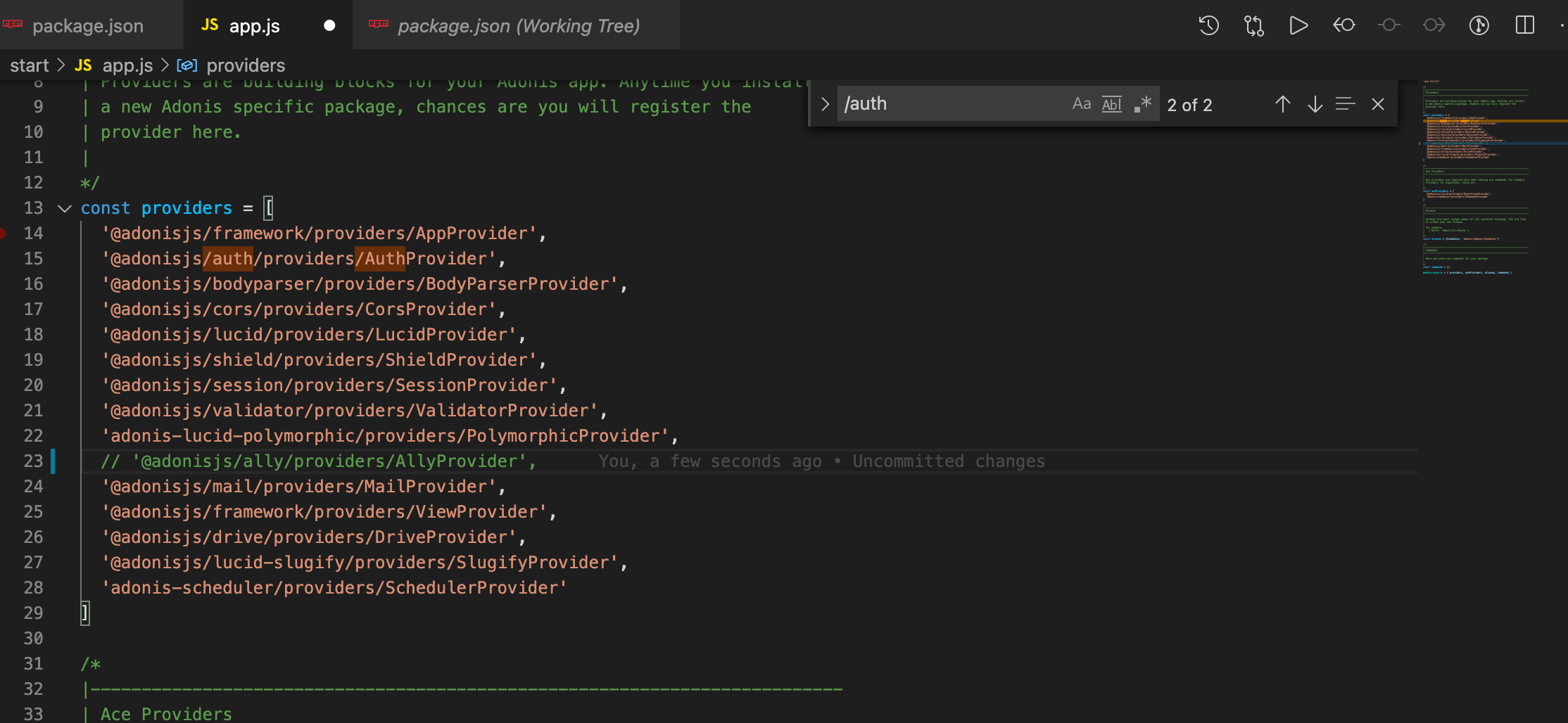The width and height of the screenshot is (1568, 723).
Task: Toggle Match Case in find widget
Action: (x=1082, y=104)
